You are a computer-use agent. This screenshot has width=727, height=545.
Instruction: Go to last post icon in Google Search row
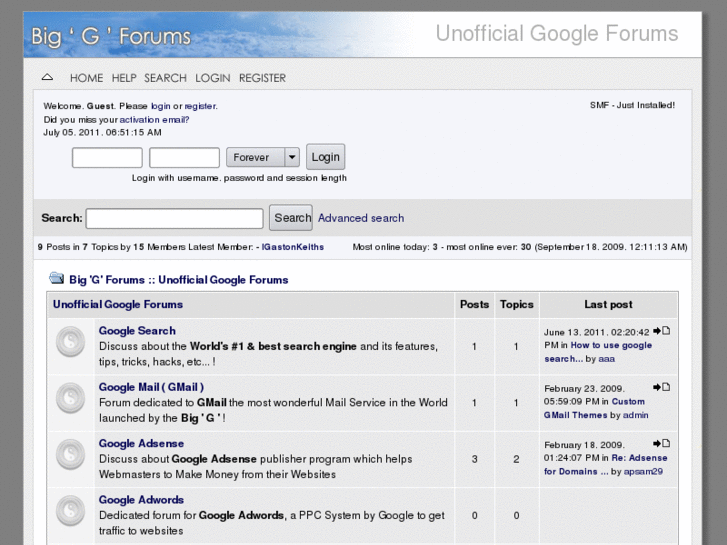(662, 331)
